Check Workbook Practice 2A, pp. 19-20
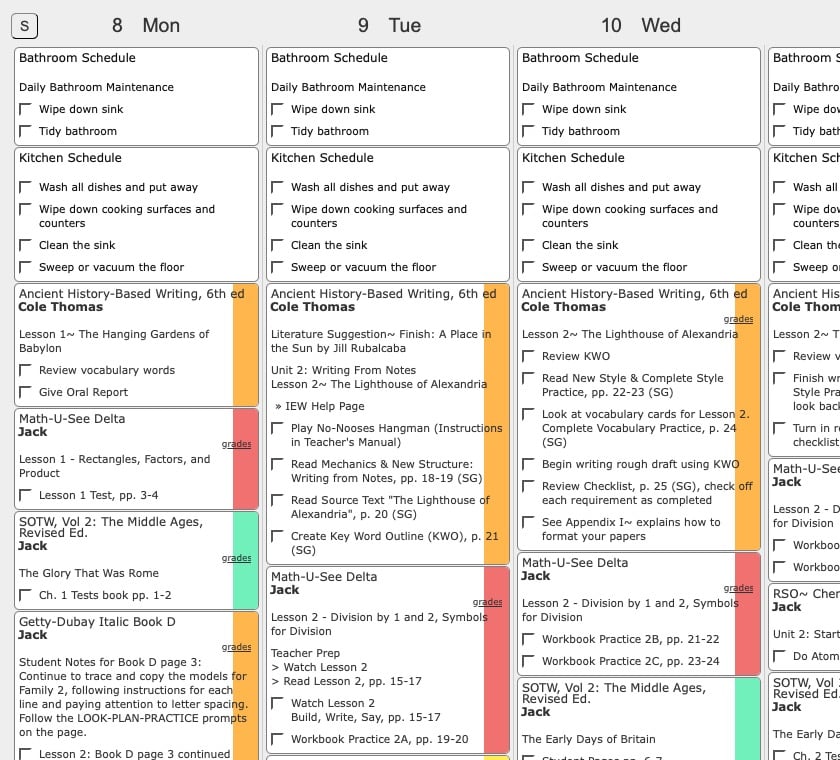The image size is (840, 760). pos(277,740)
